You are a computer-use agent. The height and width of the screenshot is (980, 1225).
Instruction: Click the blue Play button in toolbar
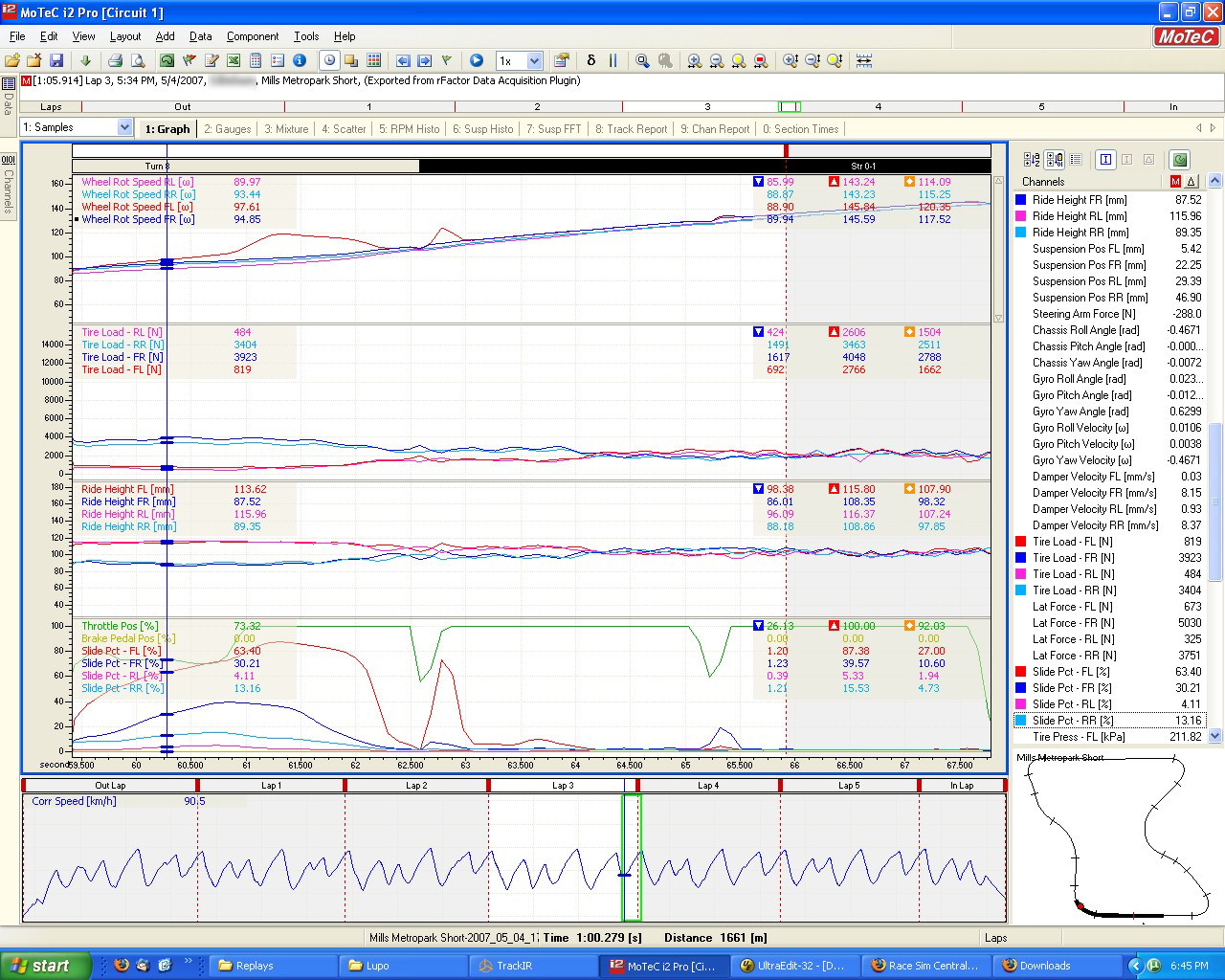point(476,60)
